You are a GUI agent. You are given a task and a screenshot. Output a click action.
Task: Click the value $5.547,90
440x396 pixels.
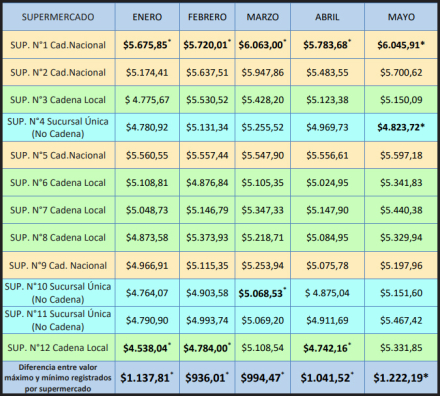point(263,155)
